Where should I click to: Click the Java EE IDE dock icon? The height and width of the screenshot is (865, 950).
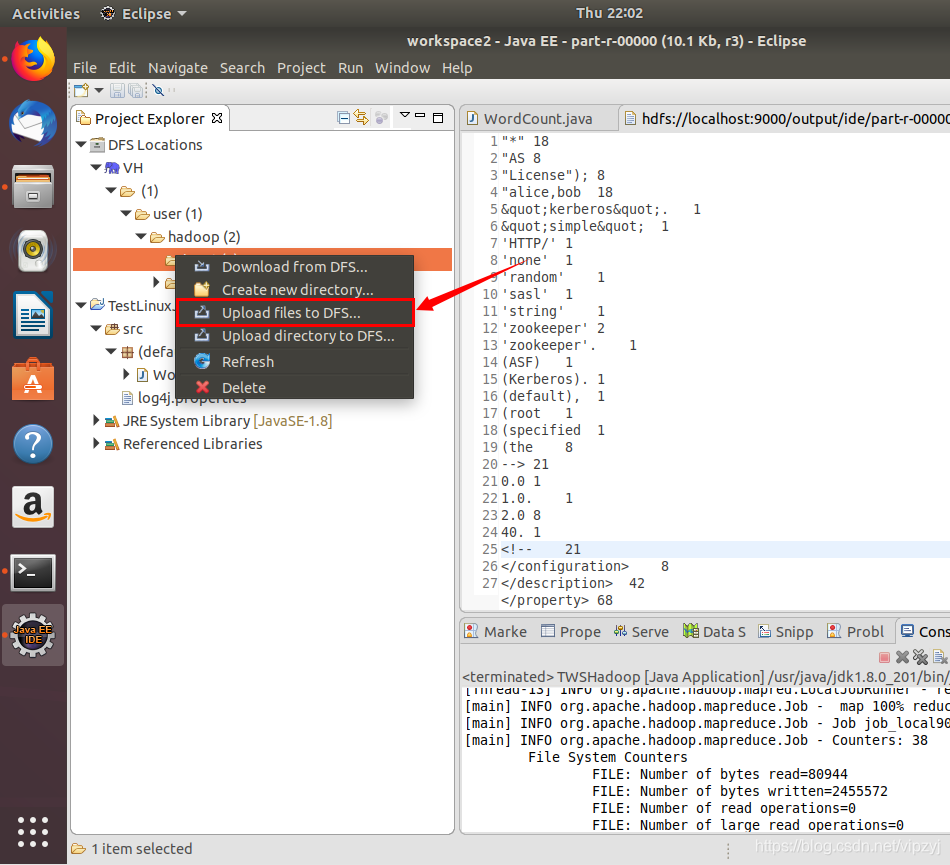point(33,635)
